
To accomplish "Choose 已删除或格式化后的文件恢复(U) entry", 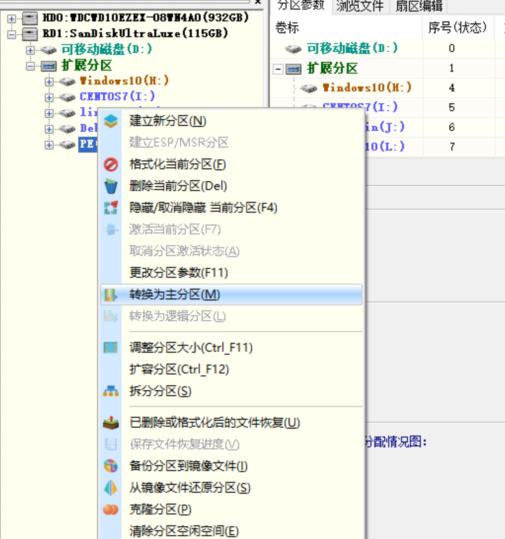I will [x=231, y=422].
